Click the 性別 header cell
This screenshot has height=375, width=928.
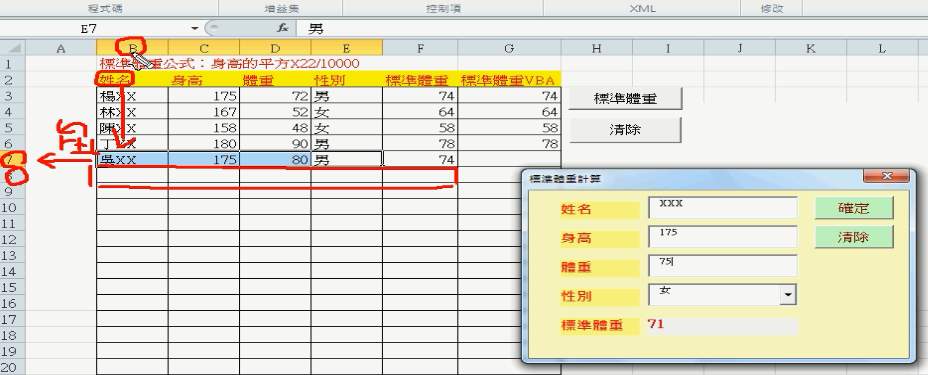[347, 79]
